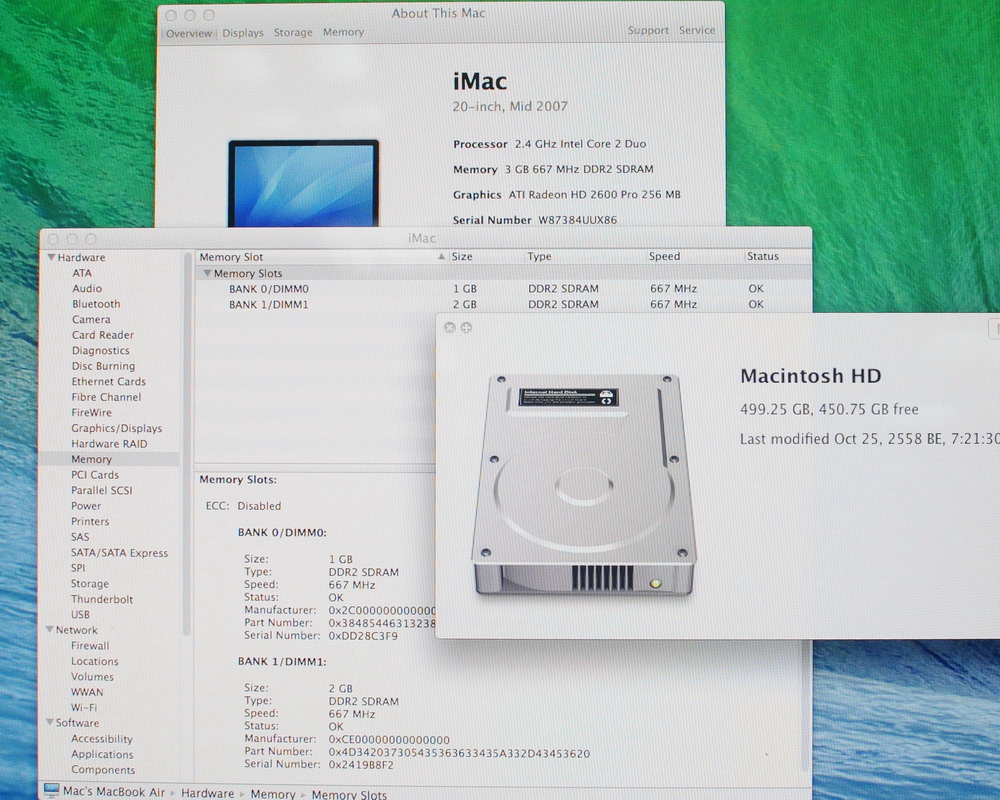Select USB in the sidebar
The image size is (1000, 800).
pos(80,614)
